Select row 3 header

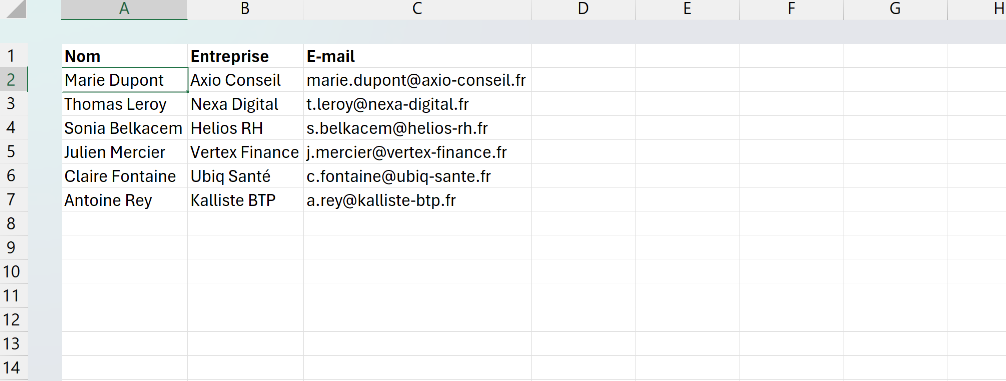[14, 104]
